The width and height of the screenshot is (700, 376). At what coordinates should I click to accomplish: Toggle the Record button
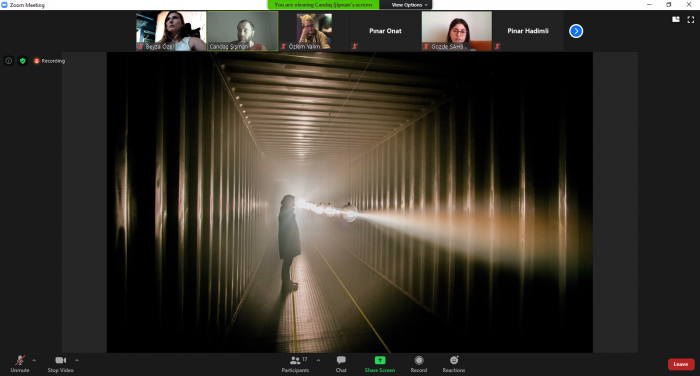click(419, 364)
